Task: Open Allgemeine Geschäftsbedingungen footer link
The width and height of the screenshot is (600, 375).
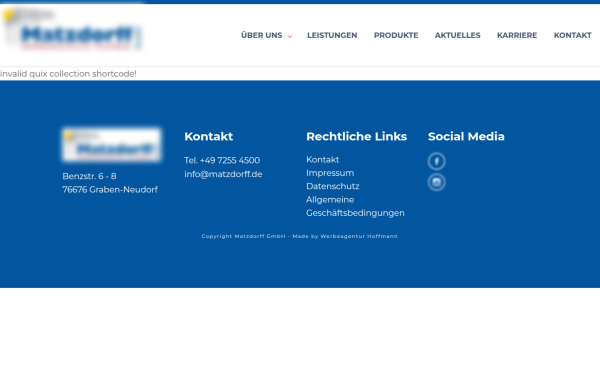Action: 355,206
